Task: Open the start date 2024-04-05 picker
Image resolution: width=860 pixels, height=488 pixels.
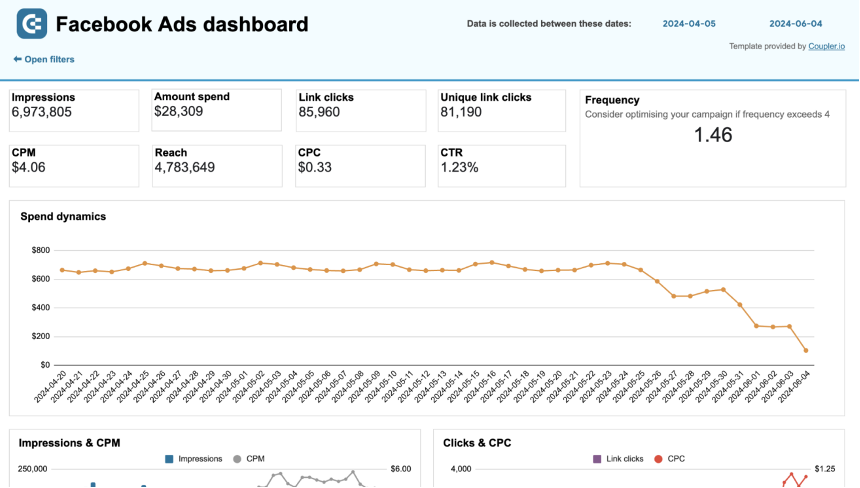Action: click(x=690, y=24)
